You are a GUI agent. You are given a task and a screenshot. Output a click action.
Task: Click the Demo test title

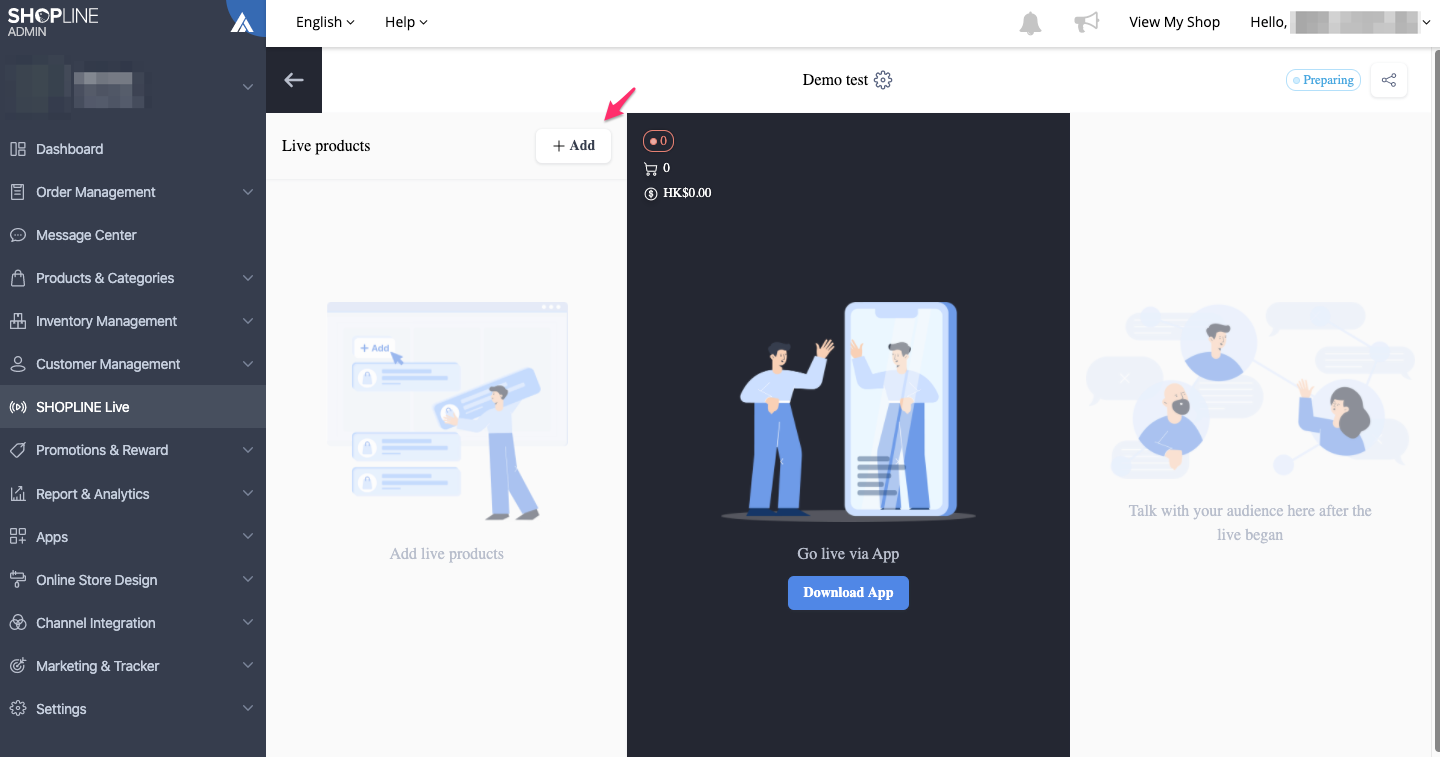(835, 80)
